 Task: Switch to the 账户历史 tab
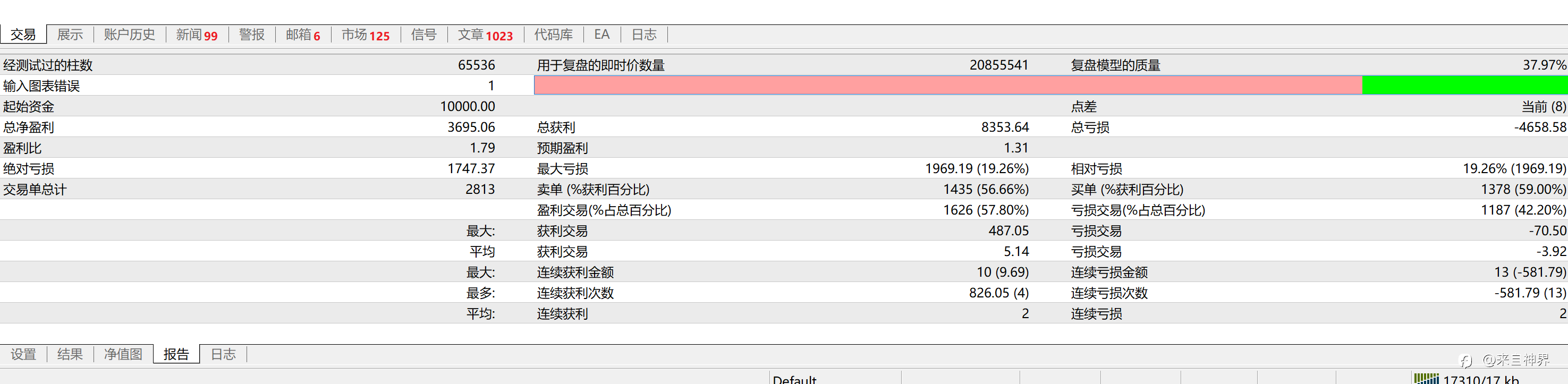pos(129,35)
